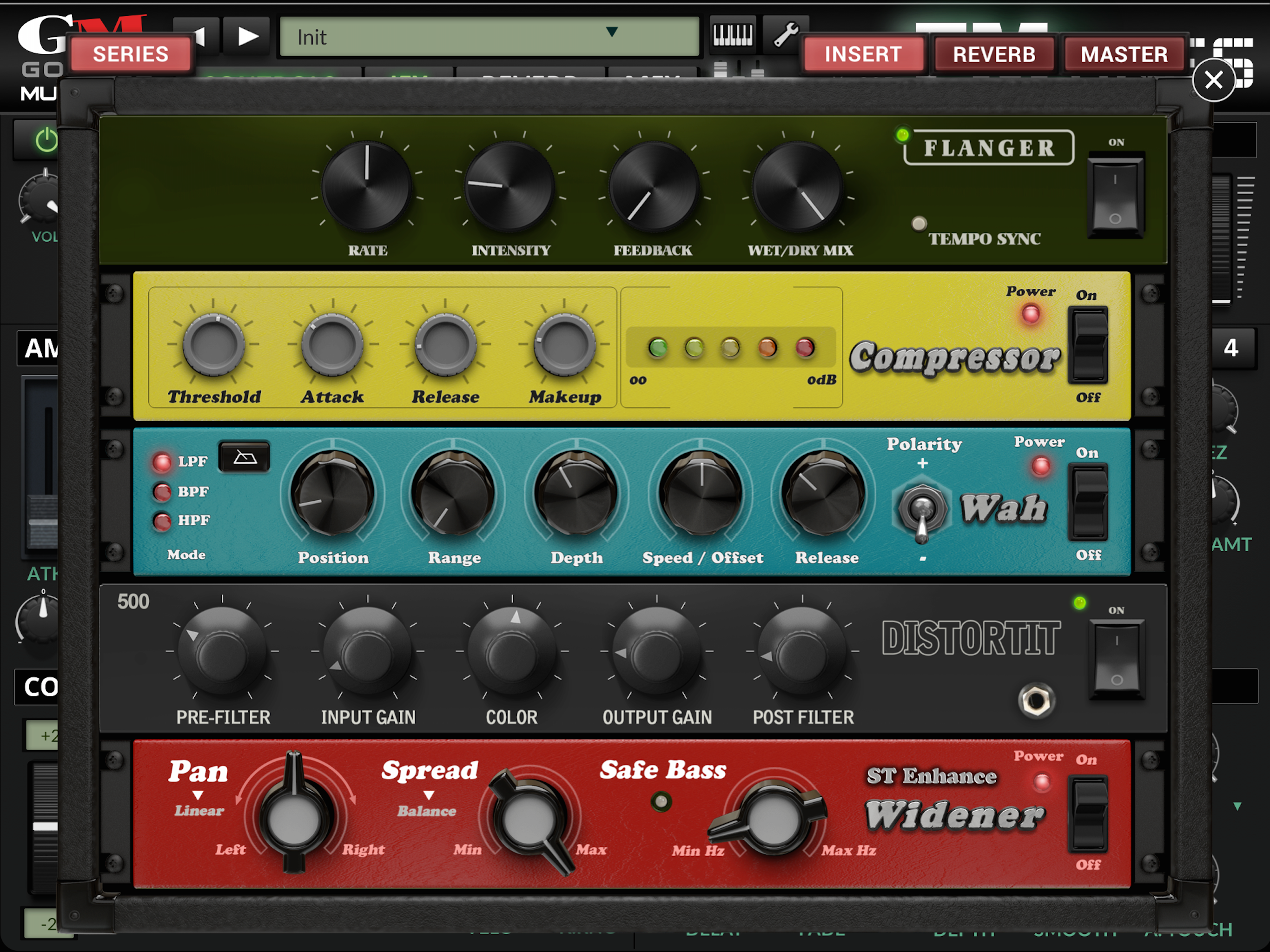Screen dimensions: 1270x952
Task: Click the Distortit COLOR knob
Action: point(512,652)
